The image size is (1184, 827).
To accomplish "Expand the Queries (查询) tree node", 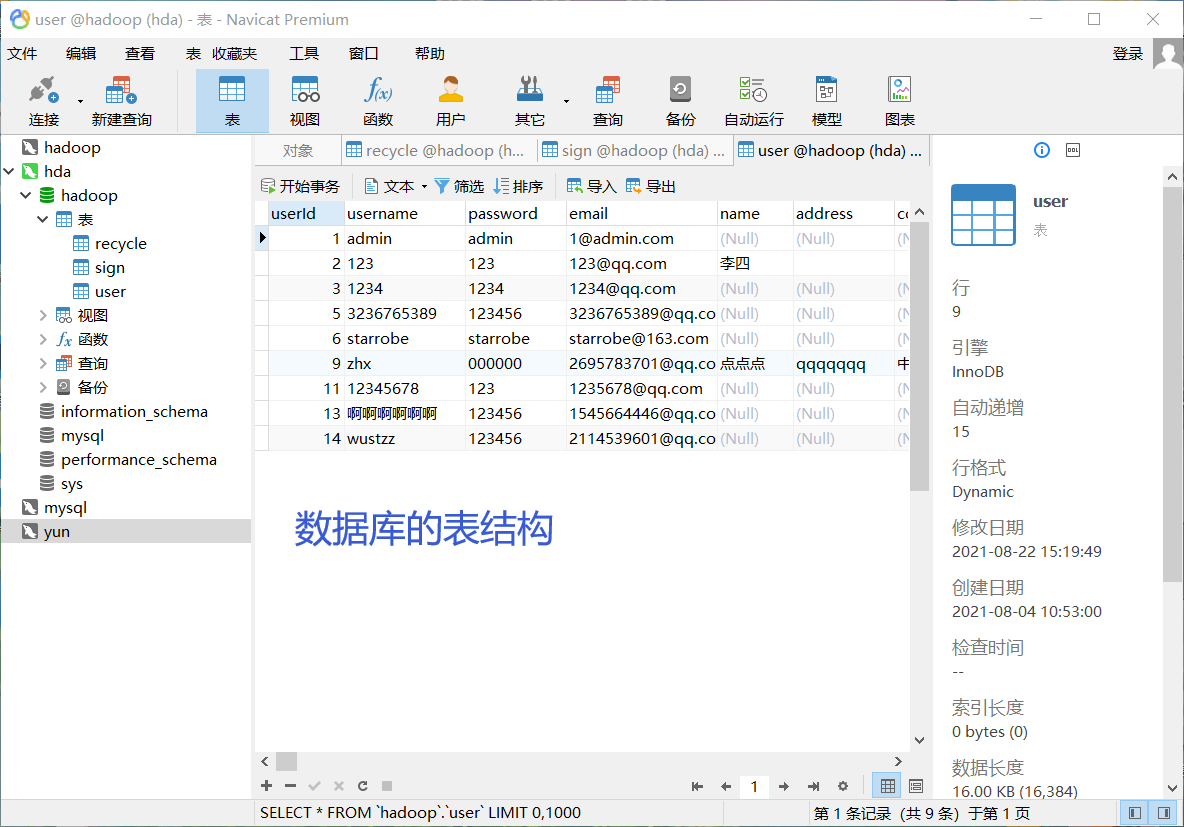I will click(x=42, y=364).
